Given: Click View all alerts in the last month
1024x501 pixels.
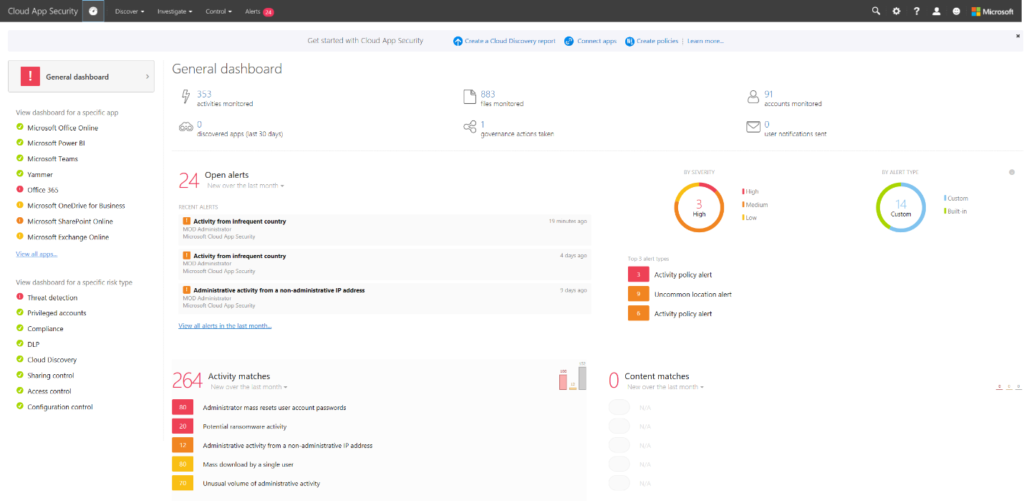Looking at the screenshot, I should (x=224, y=325).
